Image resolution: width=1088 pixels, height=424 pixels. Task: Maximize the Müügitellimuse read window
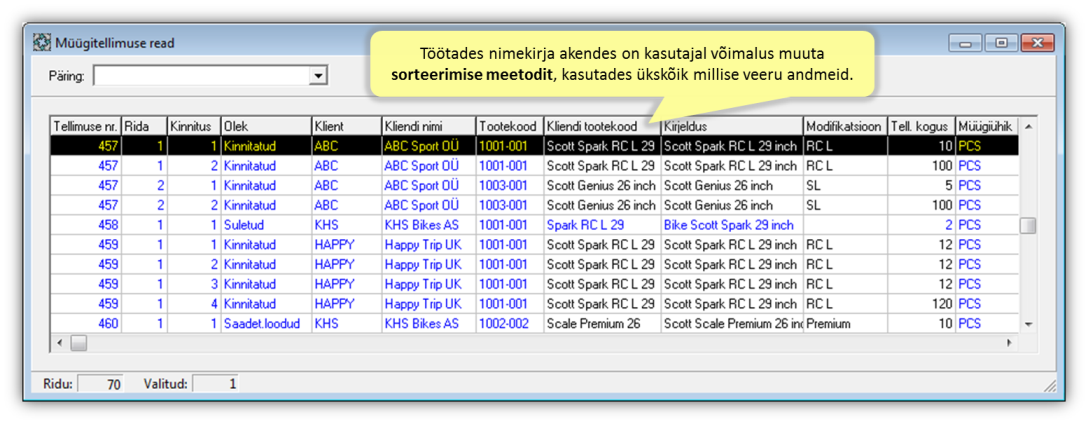[1001, 43]
